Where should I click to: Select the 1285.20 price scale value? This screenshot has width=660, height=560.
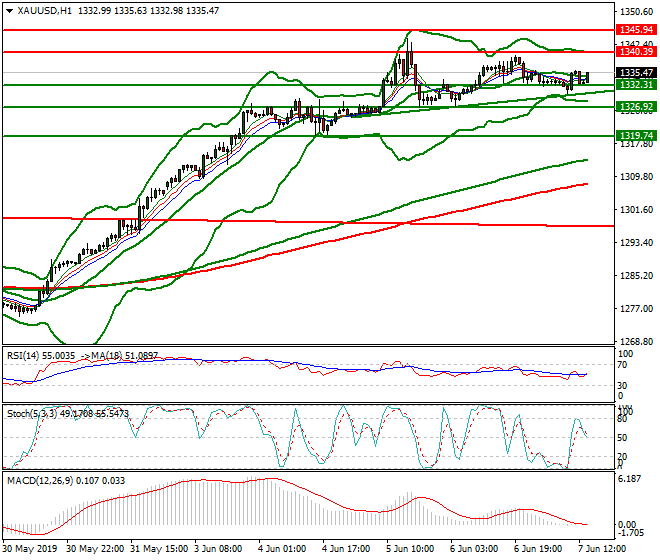click(x=636, y=276)
